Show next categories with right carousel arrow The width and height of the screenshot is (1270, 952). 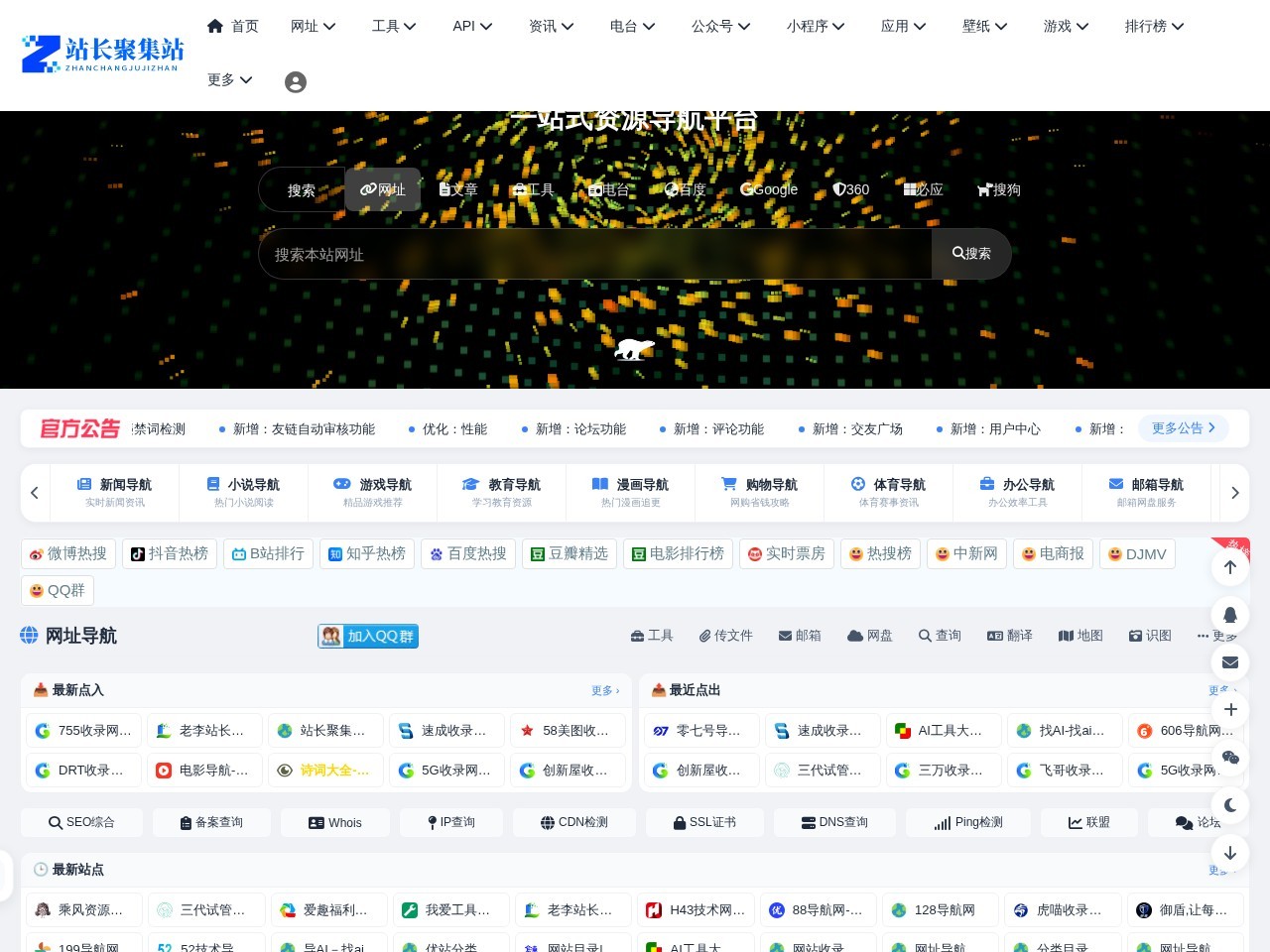(x=1235, y=493)
